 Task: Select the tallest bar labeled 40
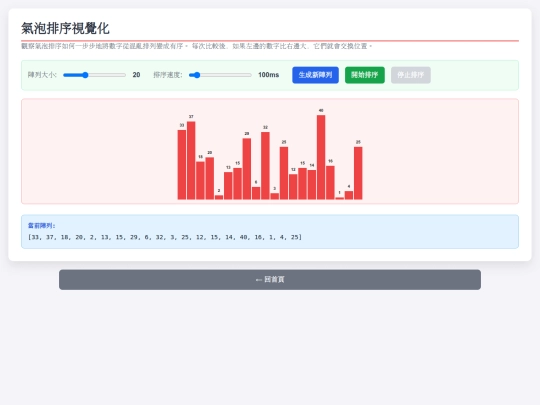(321, 157)
